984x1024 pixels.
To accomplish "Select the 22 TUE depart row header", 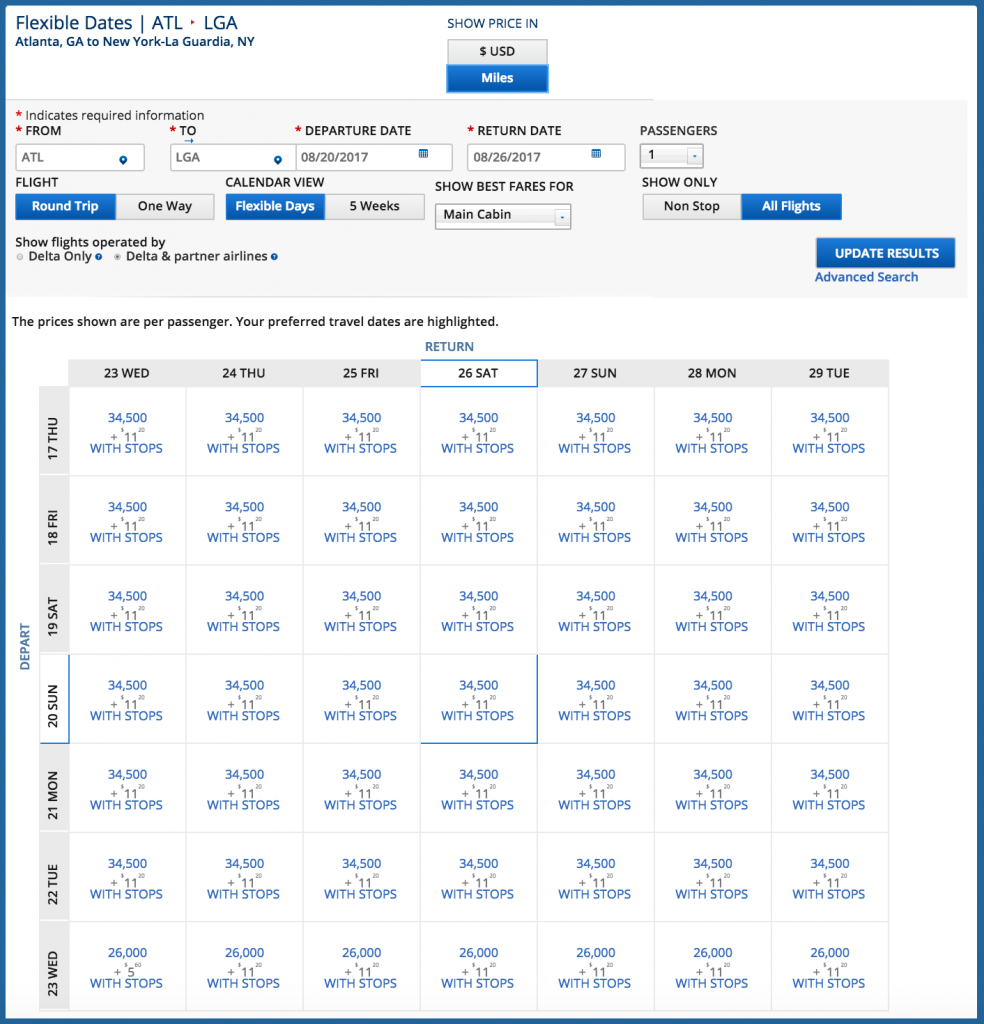I will (x=54, y=877).
